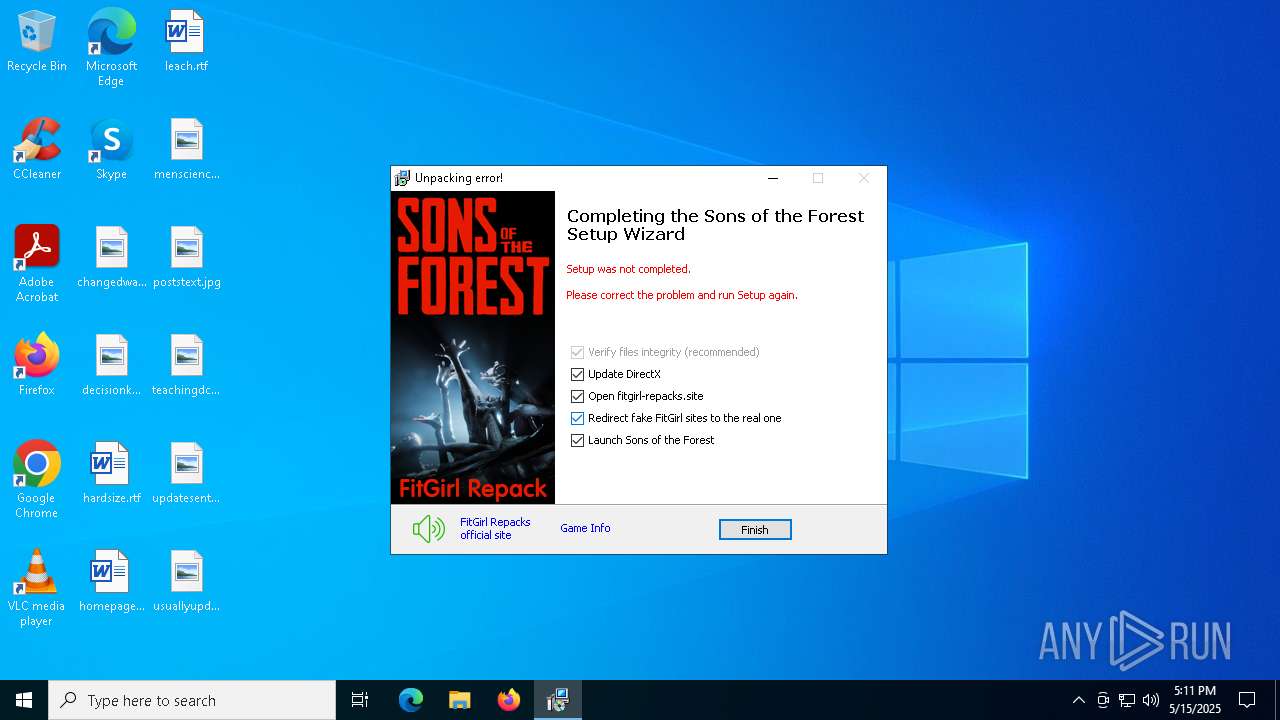Select the Skype desktop shortcut

(x=111, y=149)
